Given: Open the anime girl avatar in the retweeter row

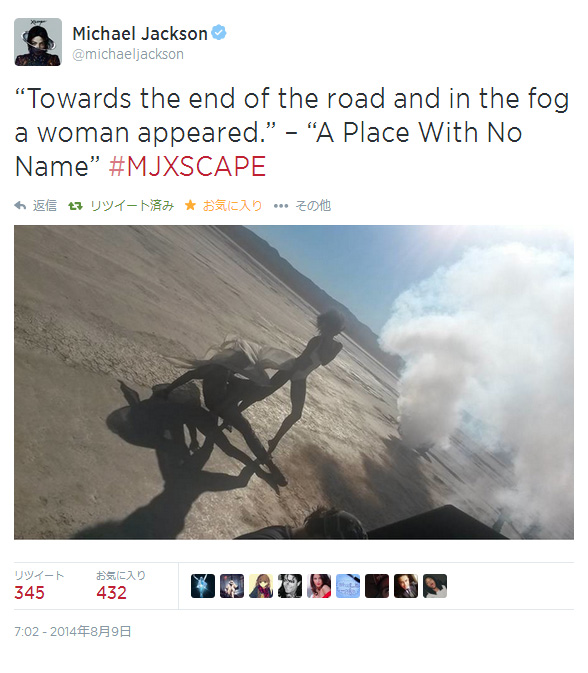Looking at the screenshot, I should [261, 586].
